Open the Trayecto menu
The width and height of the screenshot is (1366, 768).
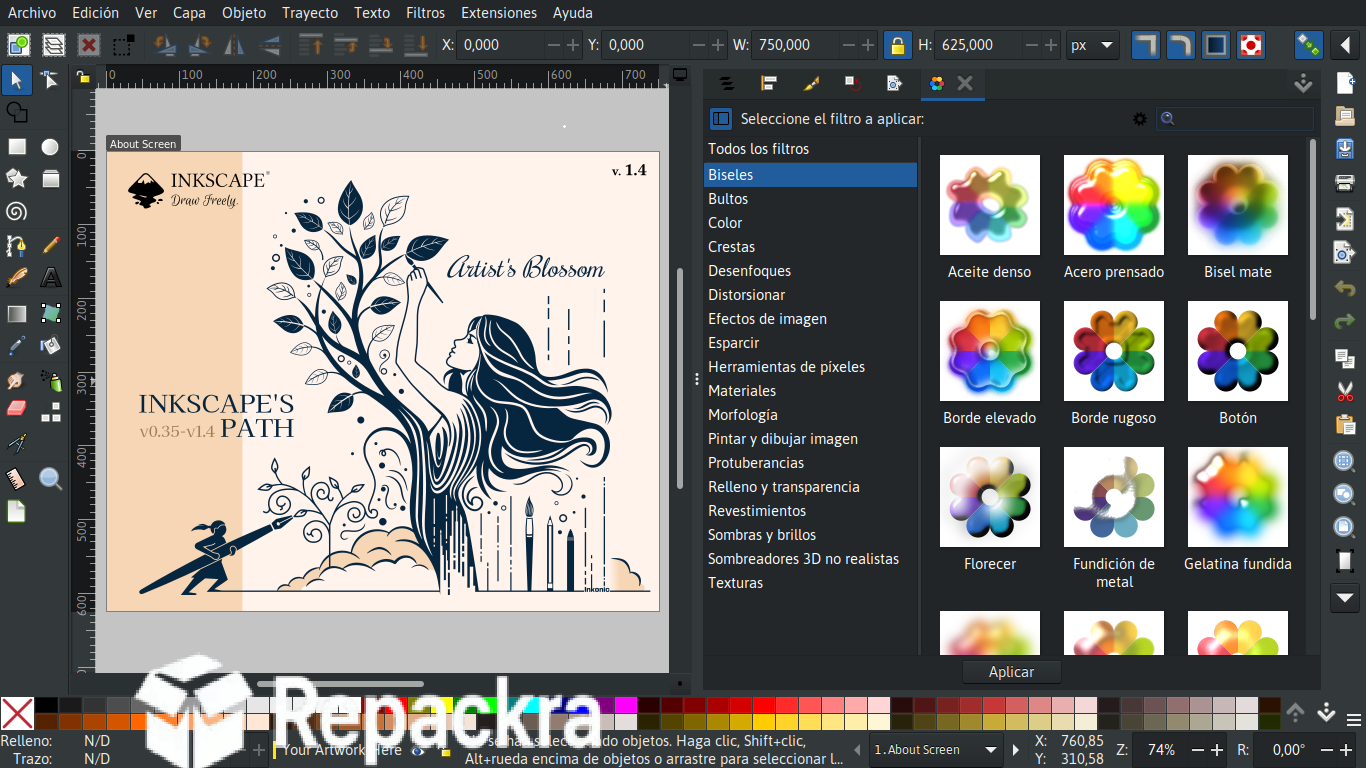pyautogui.click(x=310, y=13)
